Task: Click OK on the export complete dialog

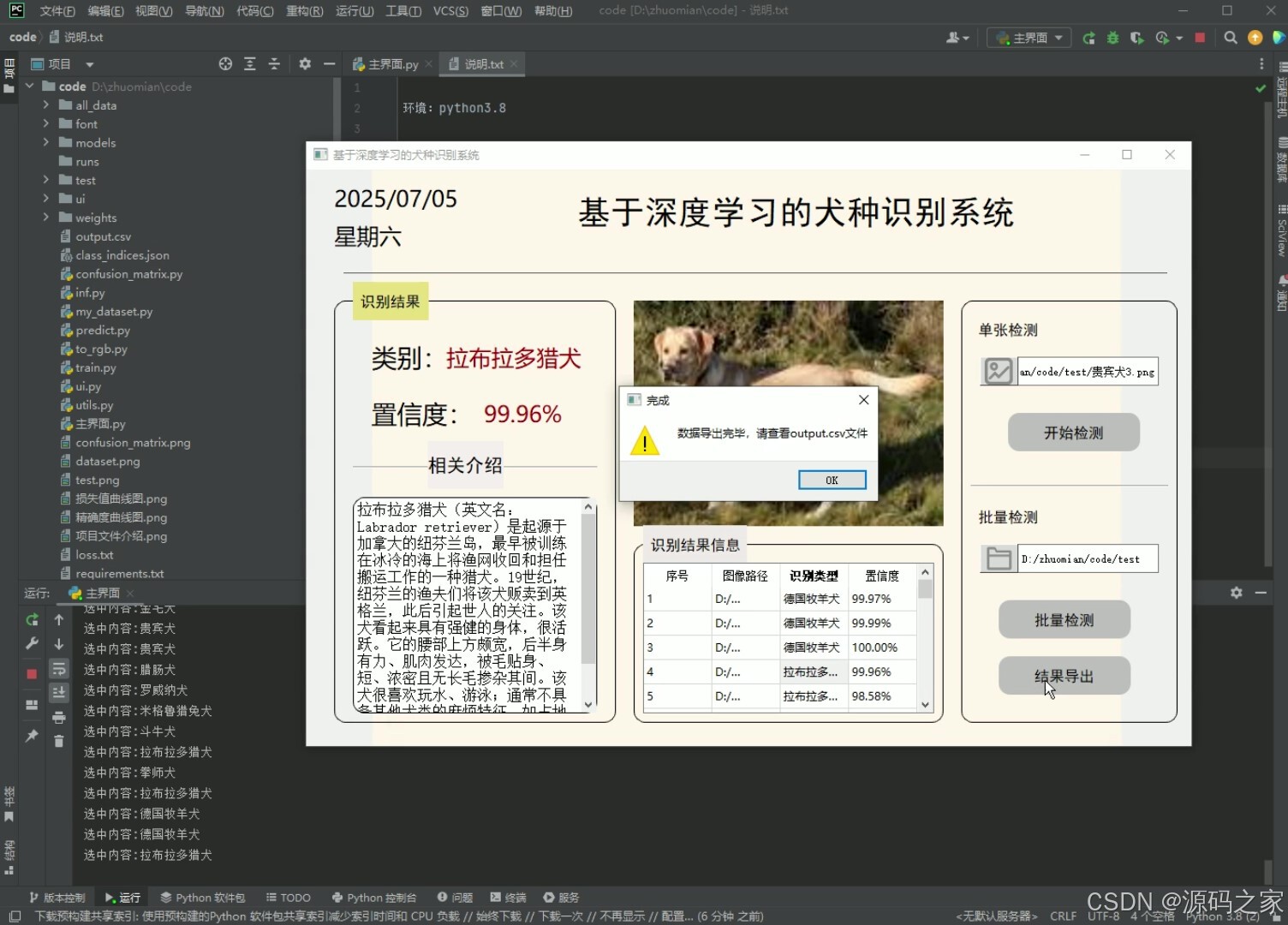Action: (x=831, y=480)
